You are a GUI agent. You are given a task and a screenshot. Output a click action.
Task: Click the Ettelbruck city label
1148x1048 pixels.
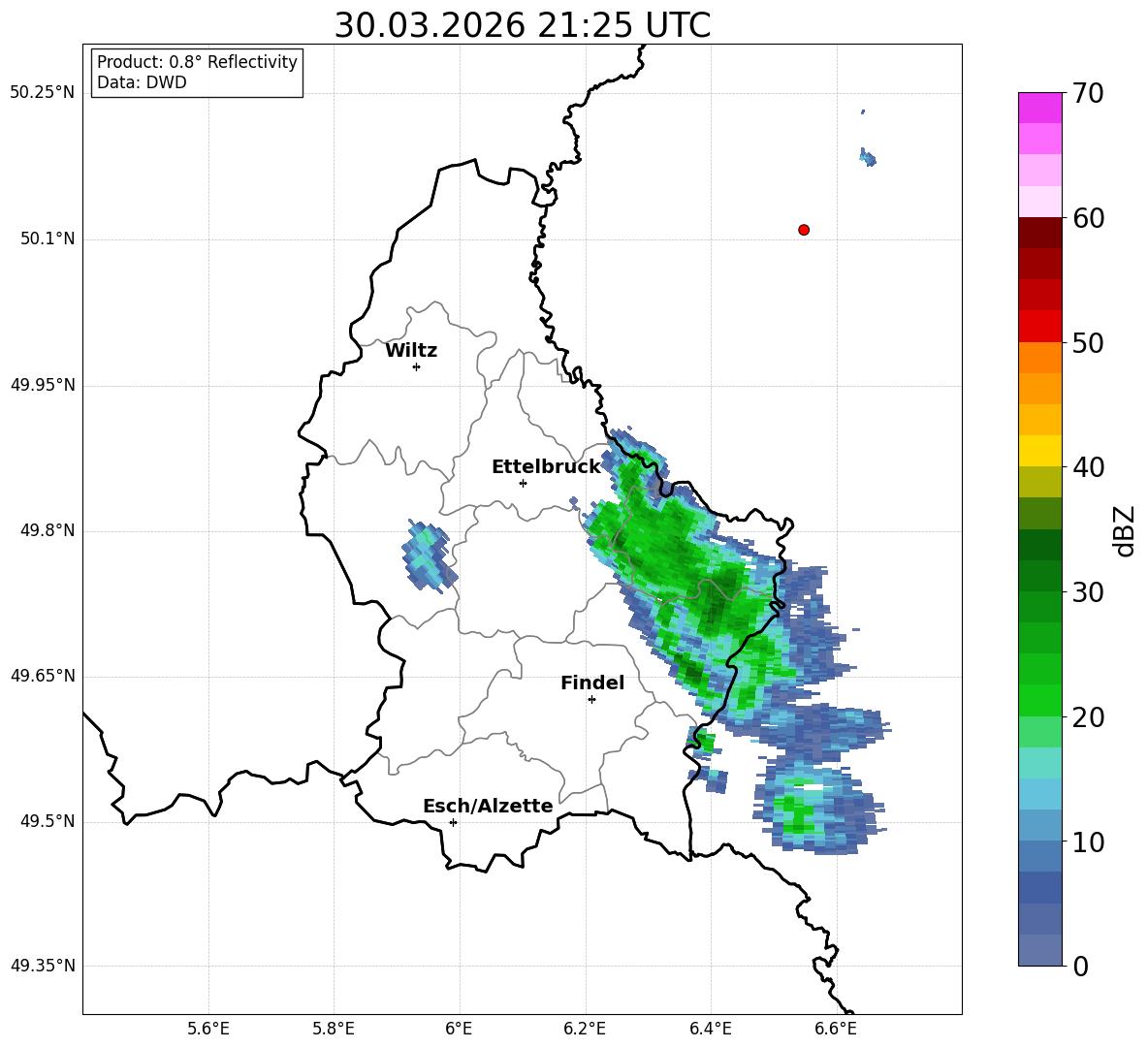point(546,467)
